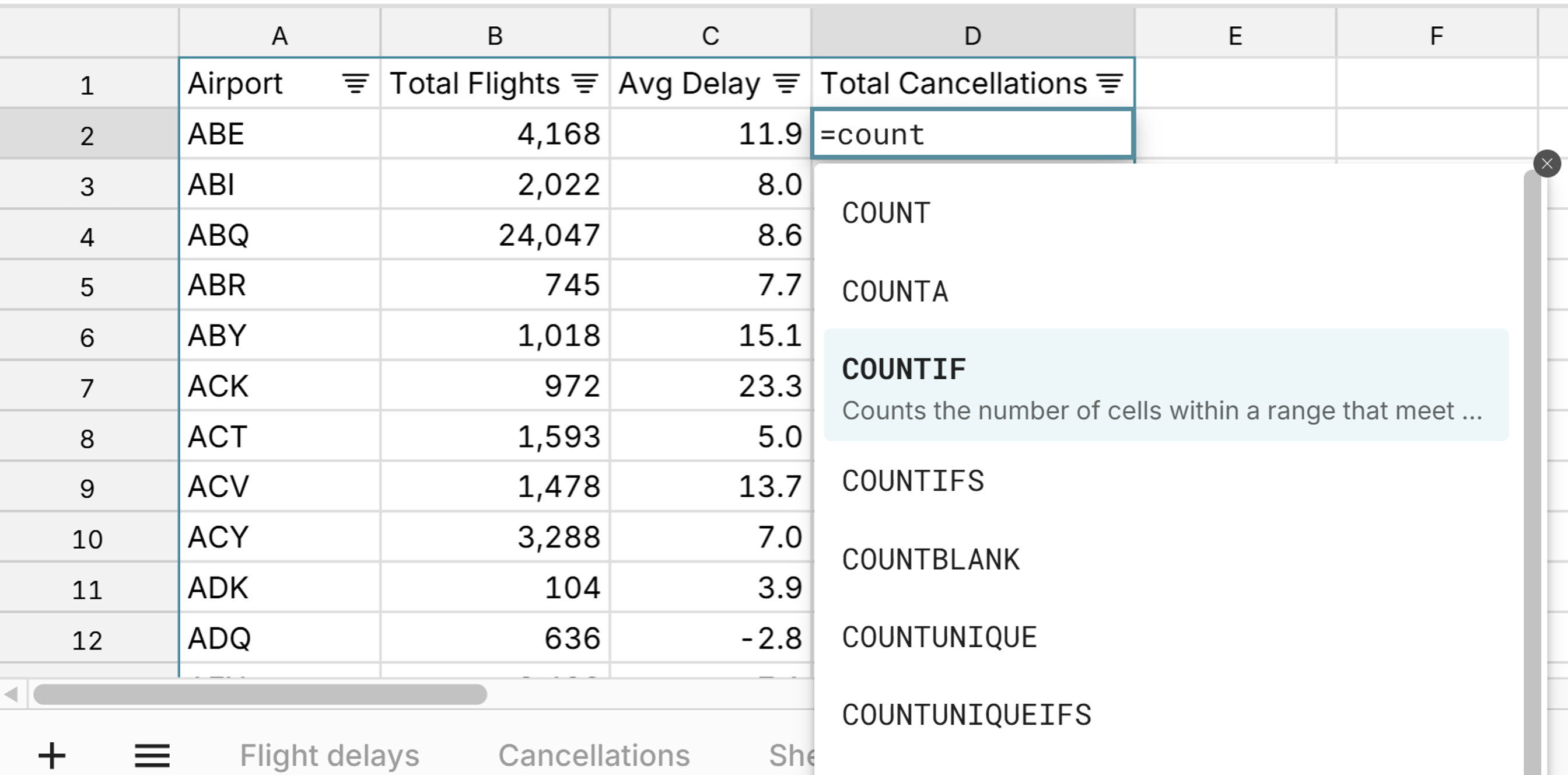Pick COUNTBLANK from the suggestions list

point(930,560)
